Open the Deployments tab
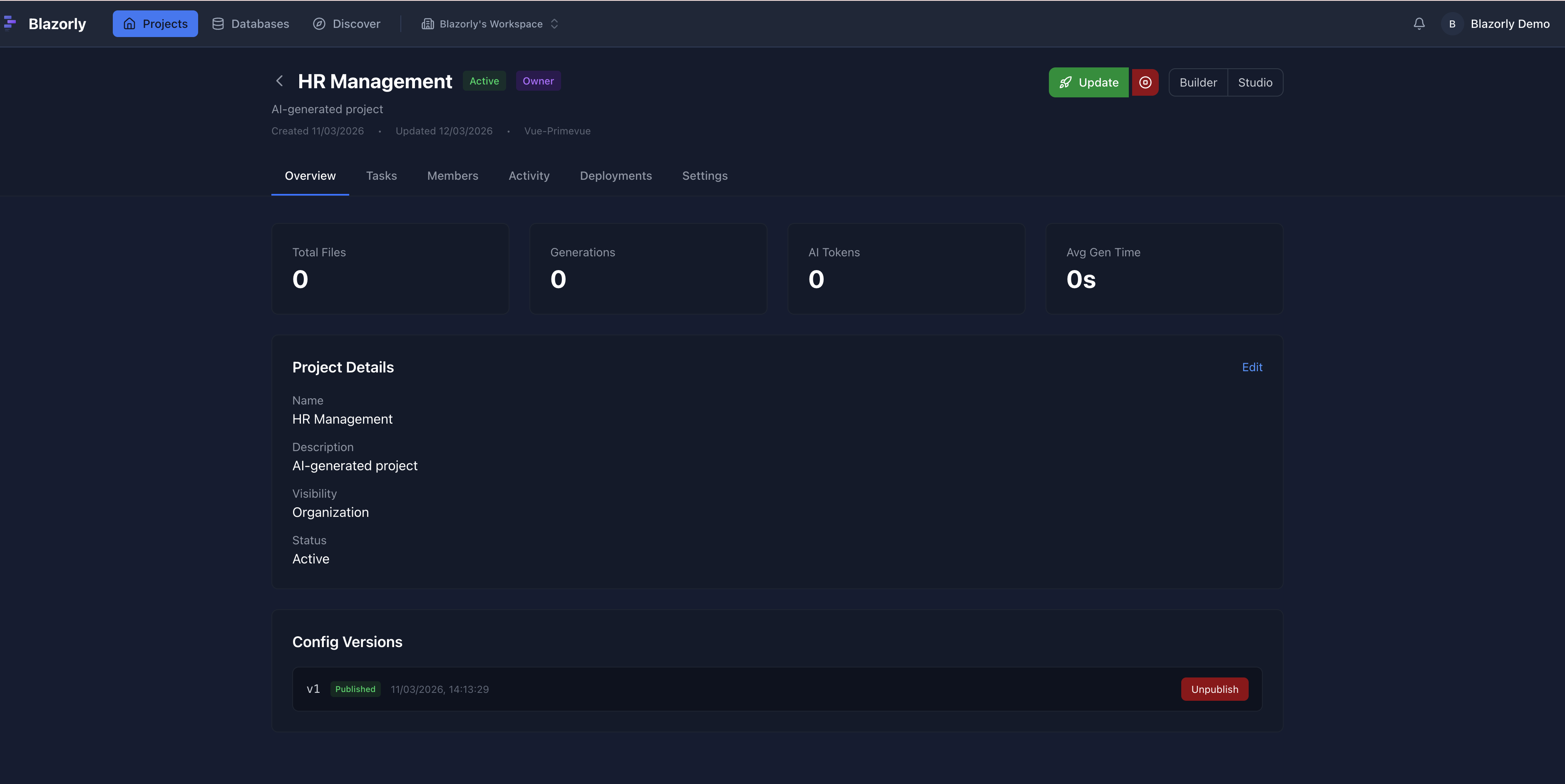This screenshot has width=1565, height=784. click(616, 176)
